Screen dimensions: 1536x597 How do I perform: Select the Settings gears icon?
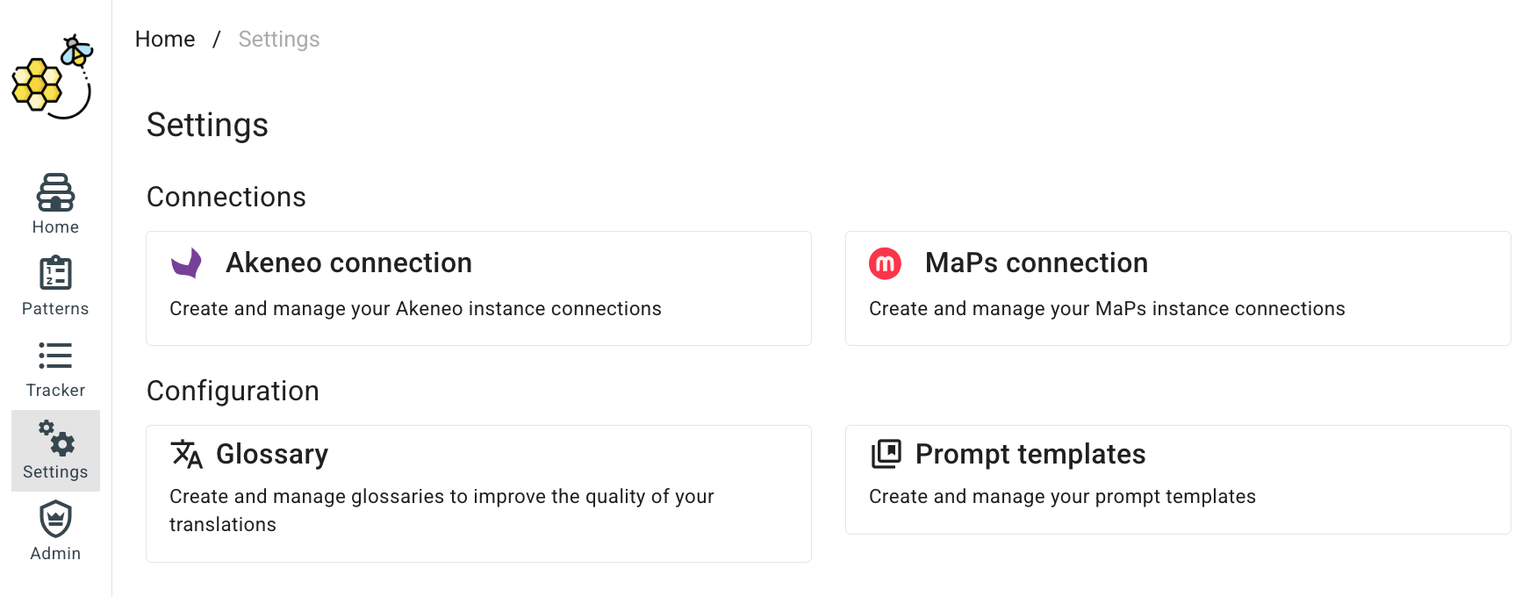click(56, 437)
